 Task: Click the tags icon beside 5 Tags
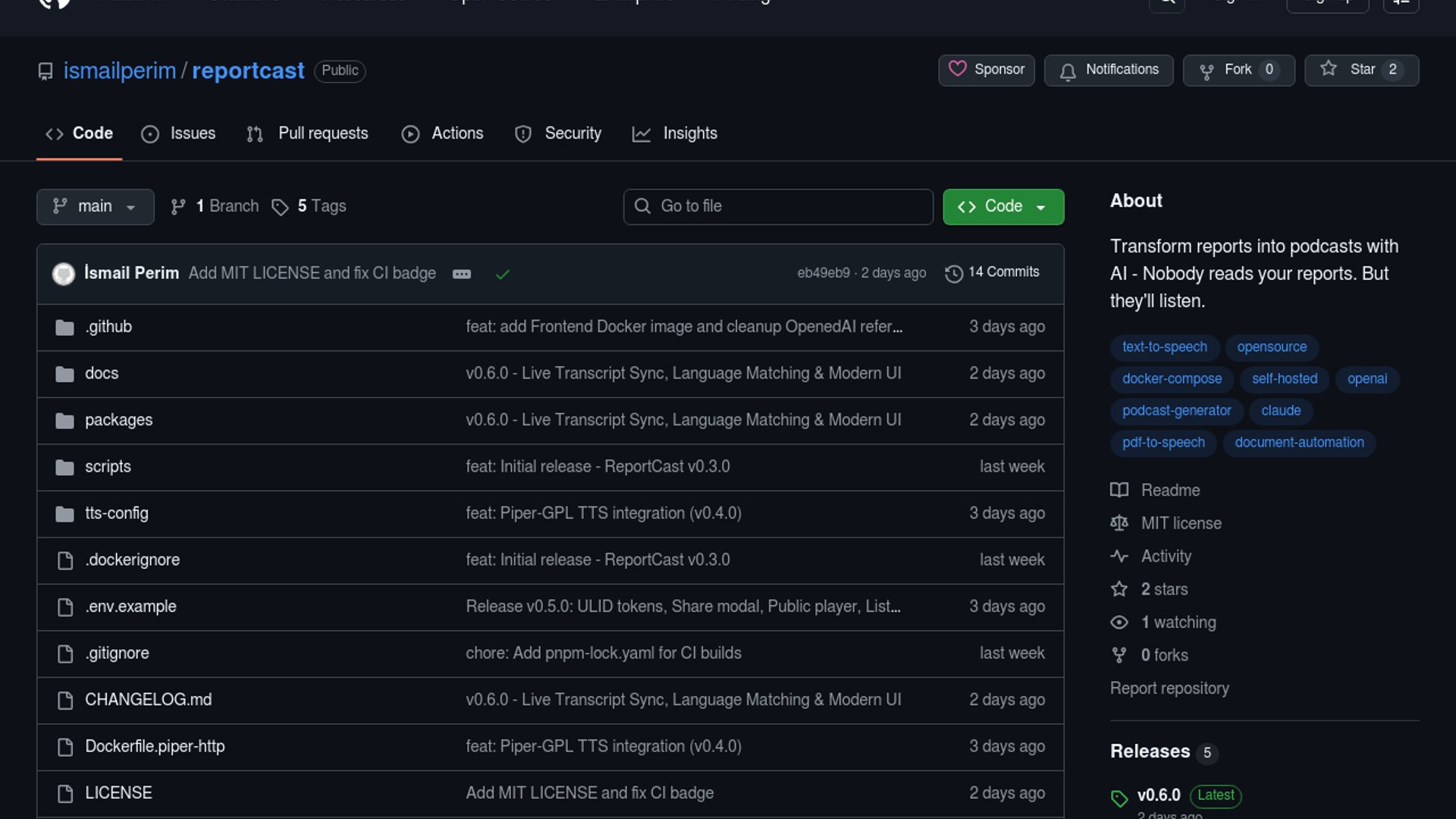click(x=280, y=207)
